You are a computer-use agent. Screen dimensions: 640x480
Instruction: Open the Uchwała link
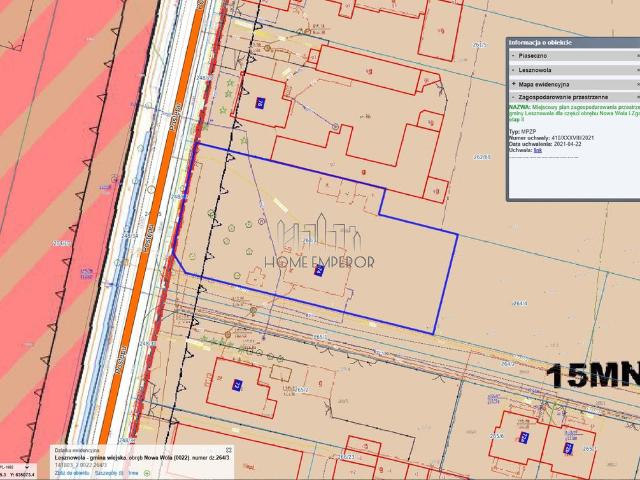click(x=538, y=150)
